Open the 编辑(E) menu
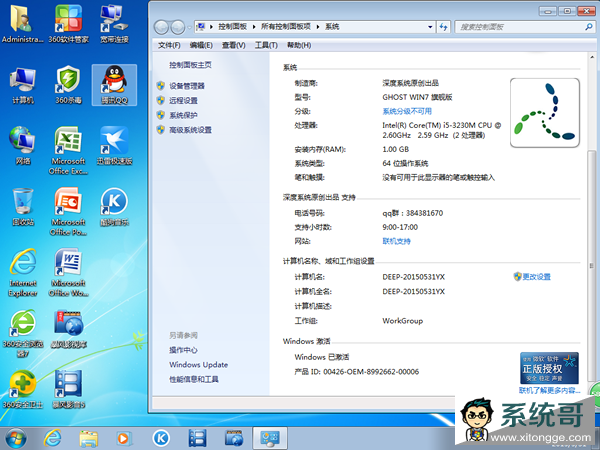This screenshot has width=600, height=450. click(201, 45)
